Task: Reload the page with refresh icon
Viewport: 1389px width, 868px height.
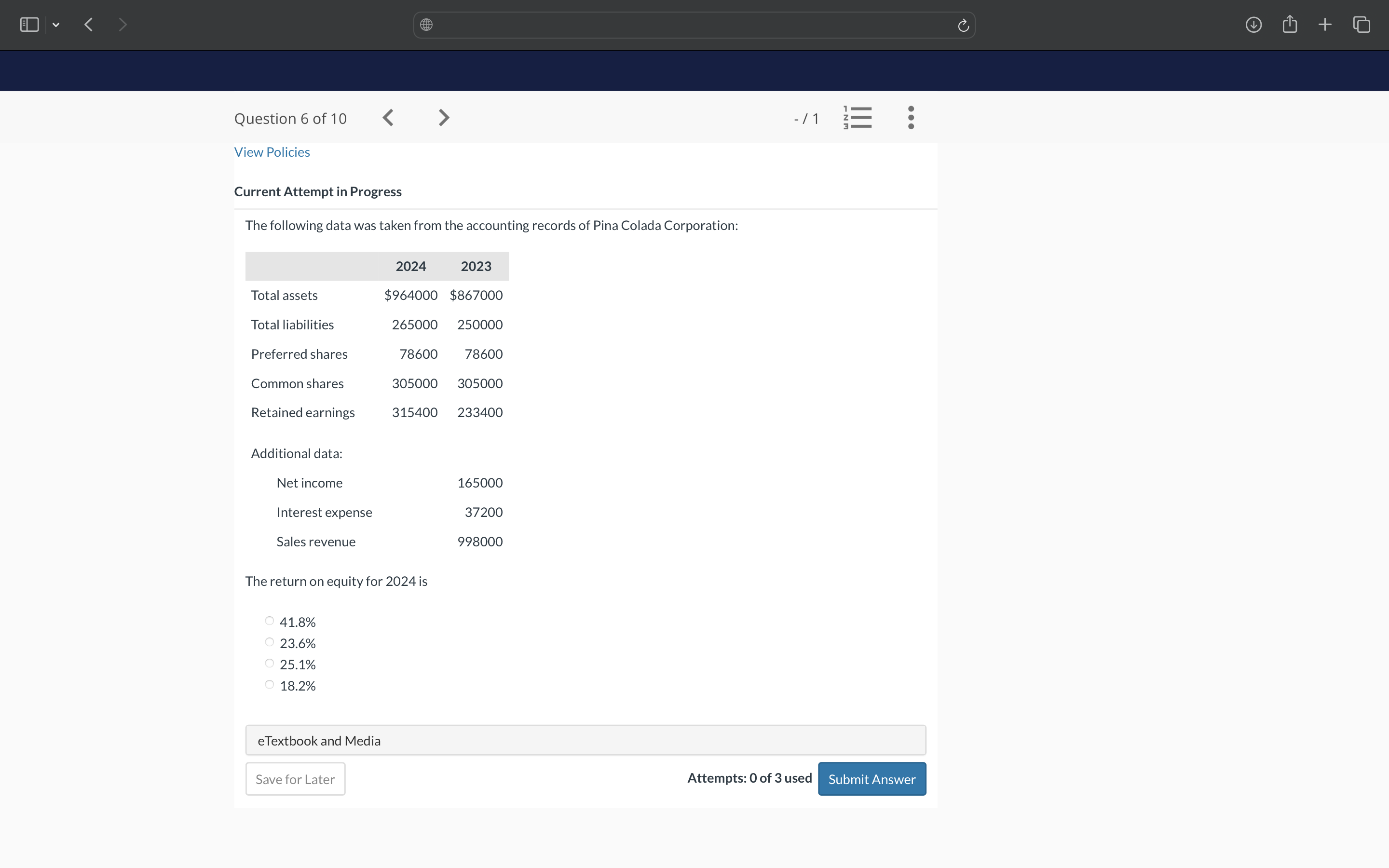Action: (963, 25)
